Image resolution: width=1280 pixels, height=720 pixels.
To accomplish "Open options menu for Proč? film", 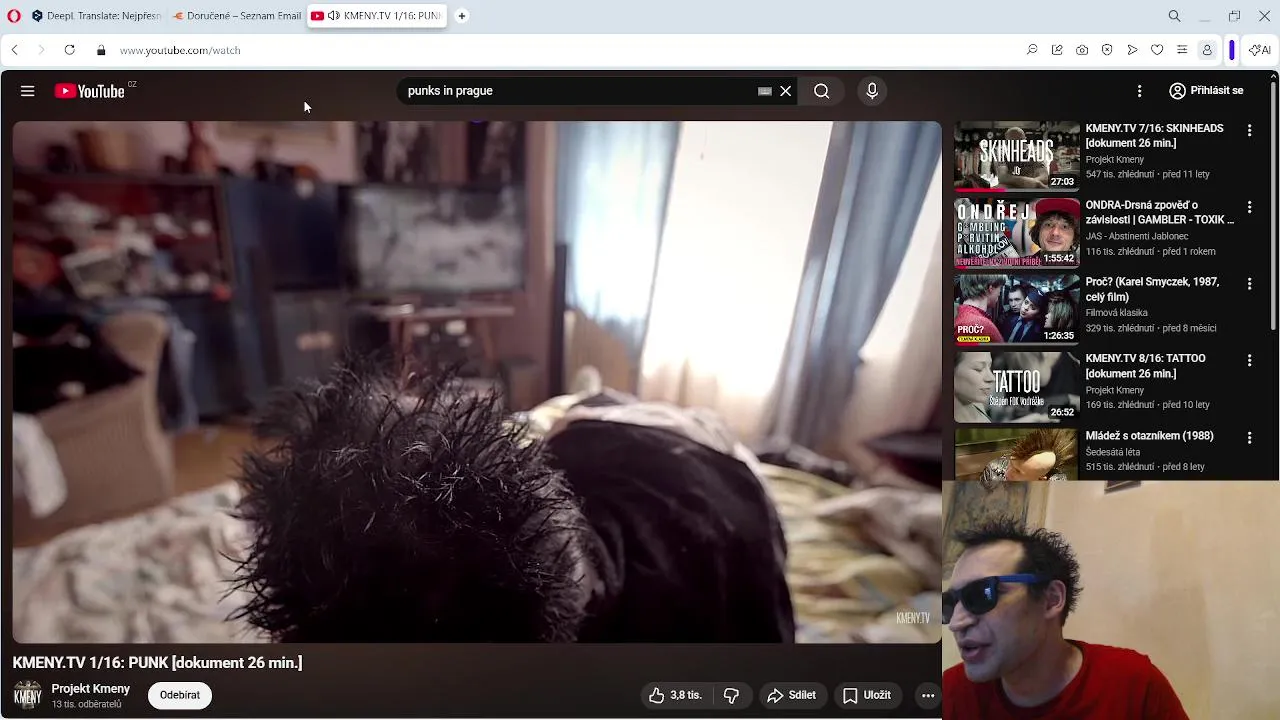I will [1249, 285].
